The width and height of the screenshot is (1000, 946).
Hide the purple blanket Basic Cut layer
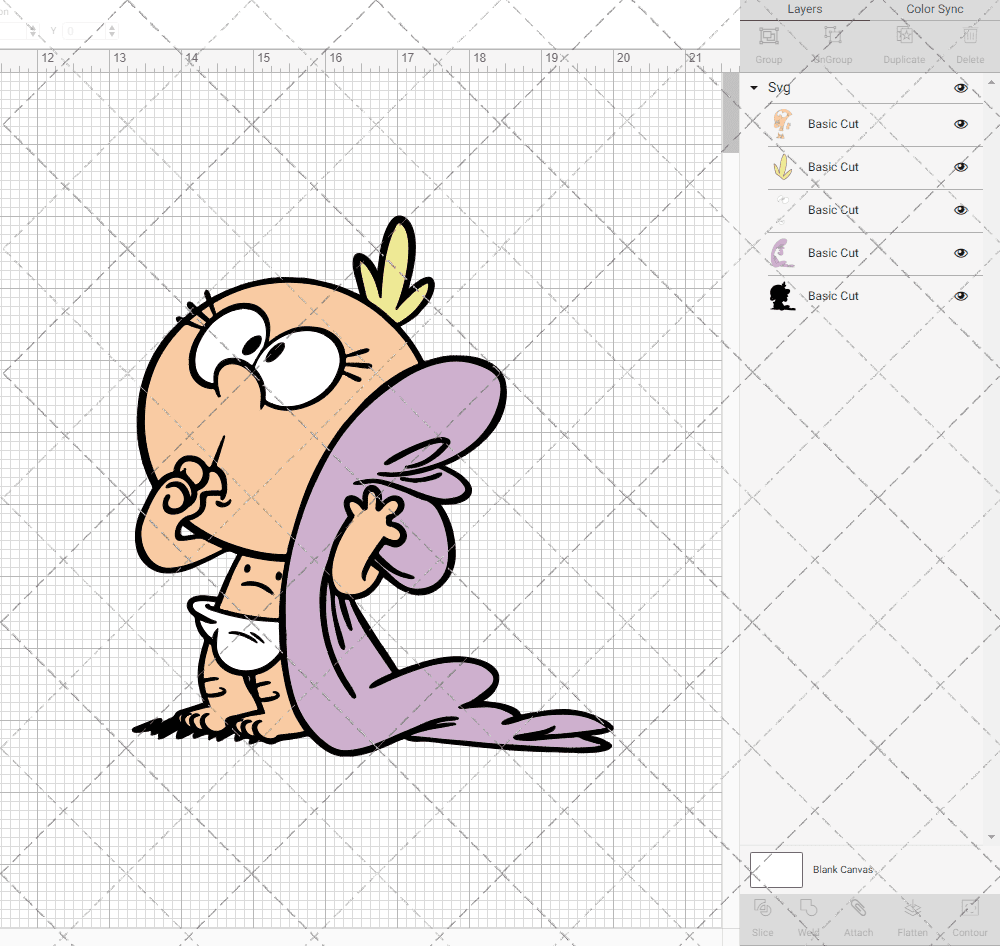click(x=960, y=253)
